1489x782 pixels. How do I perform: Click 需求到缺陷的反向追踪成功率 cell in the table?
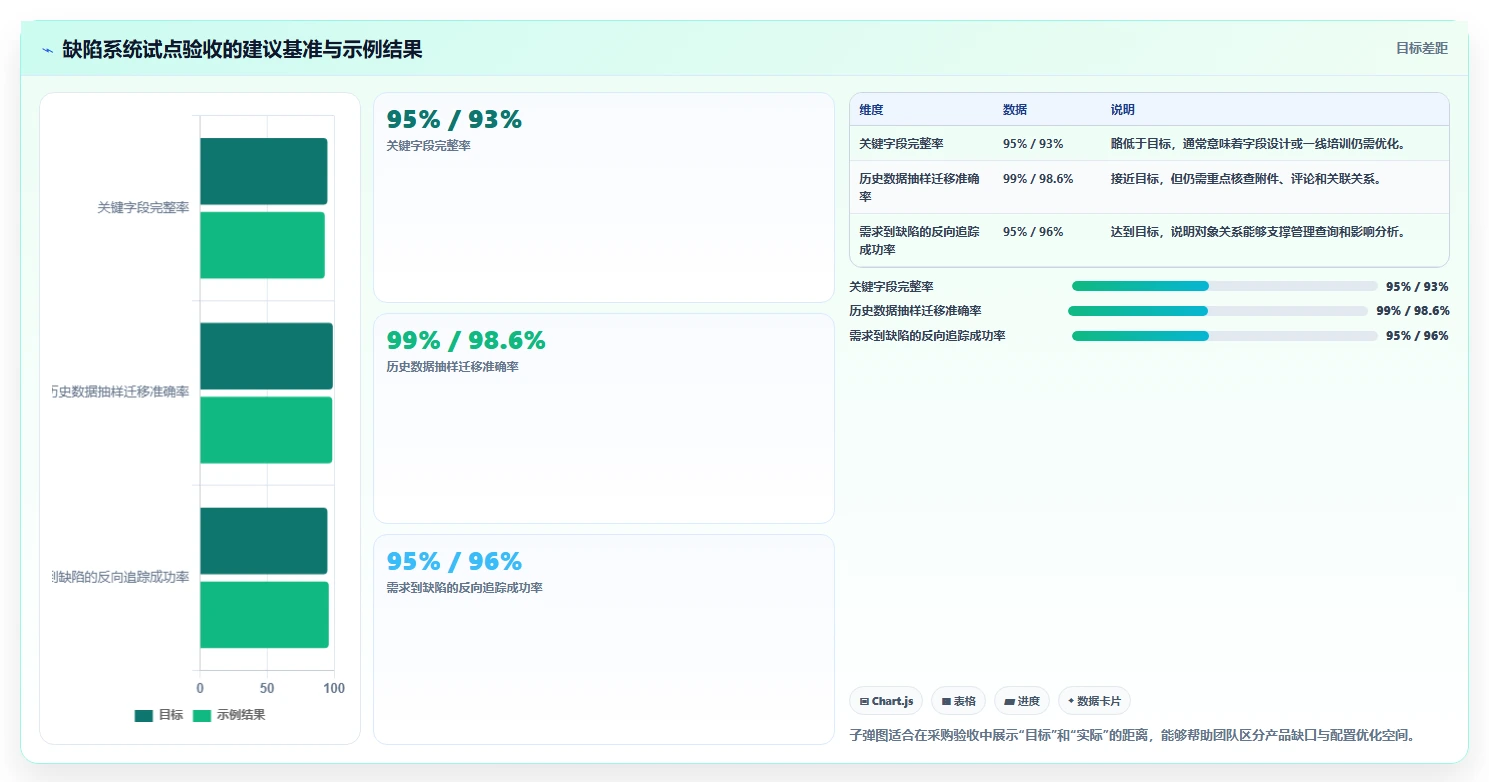920,240
